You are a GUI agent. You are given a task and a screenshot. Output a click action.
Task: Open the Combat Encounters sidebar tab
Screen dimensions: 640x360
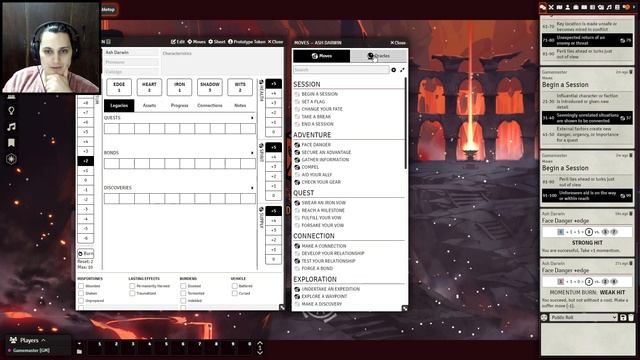[x=551, y=7]
